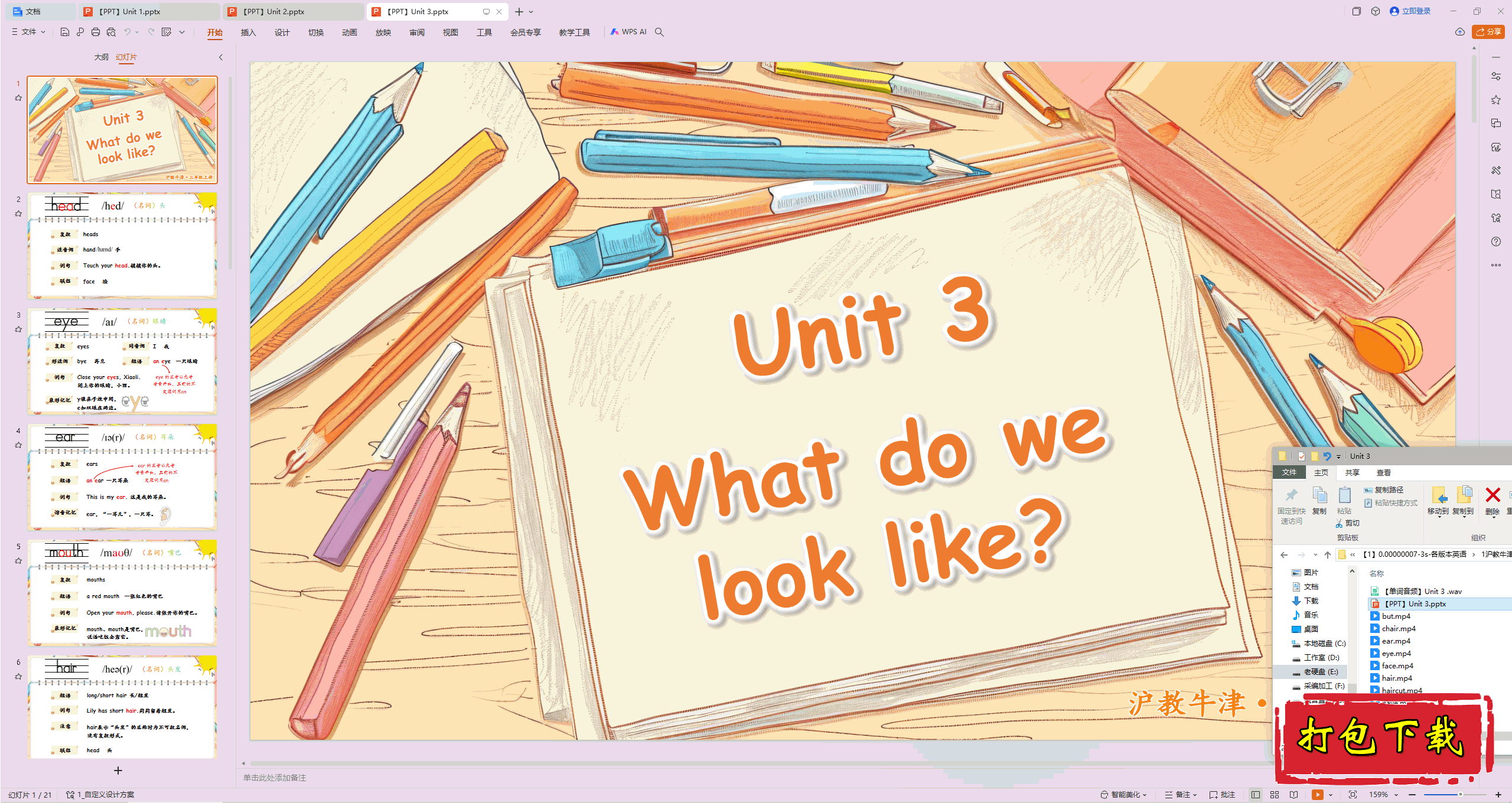The image size is (1512, 803).
Task: Click the search magnifier next to WPS AI
Action: pos(660,32)
